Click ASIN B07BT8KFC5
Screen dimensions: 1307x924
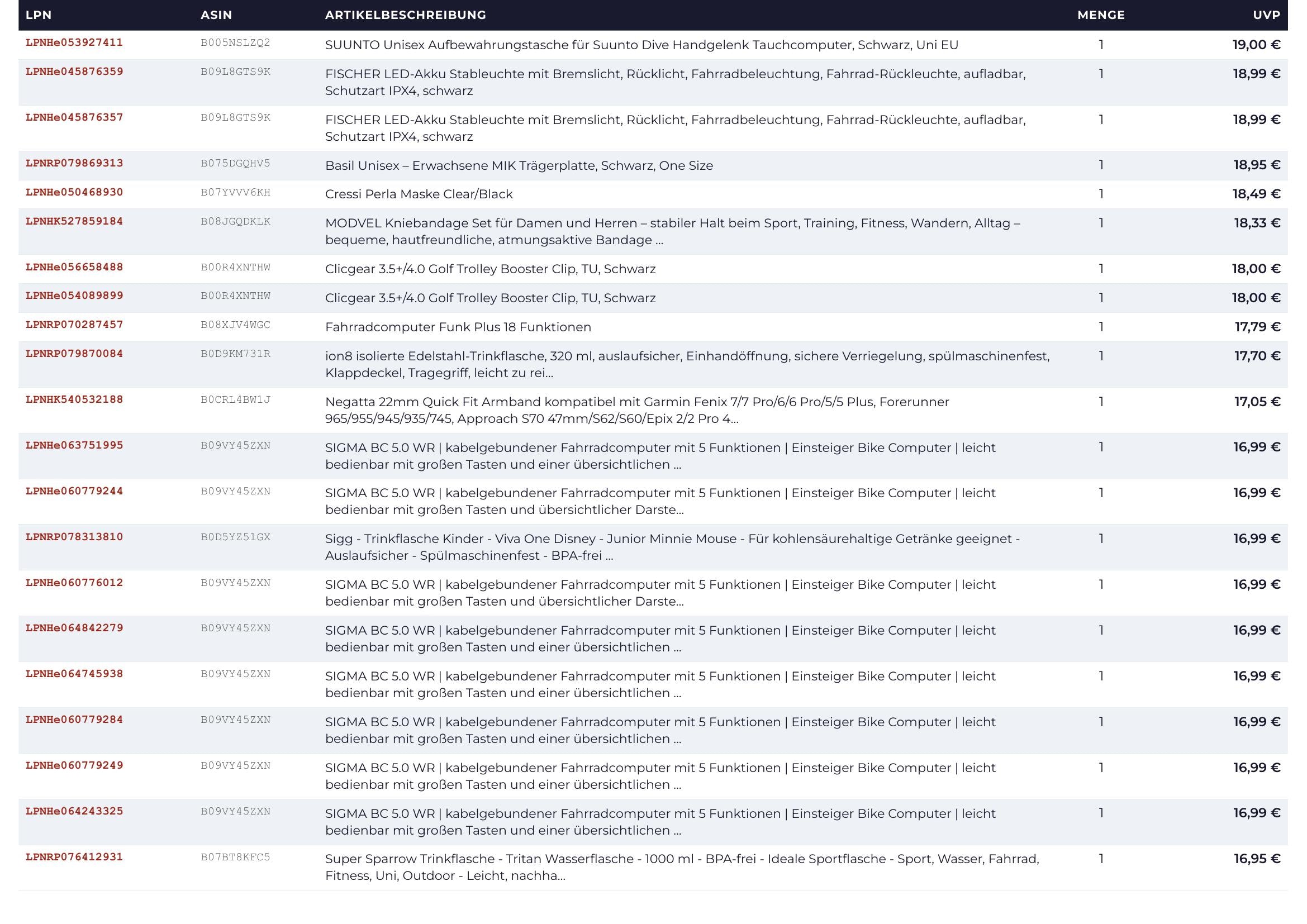tap(235, 857)
